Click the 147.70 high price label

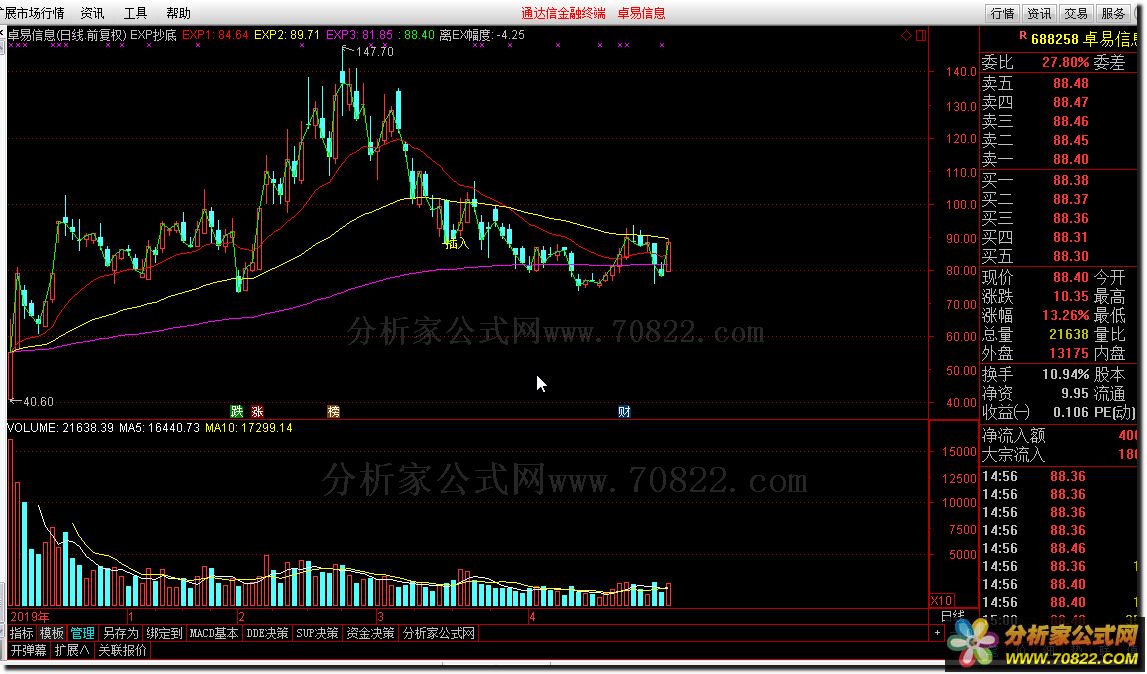[x=375, y=52]
